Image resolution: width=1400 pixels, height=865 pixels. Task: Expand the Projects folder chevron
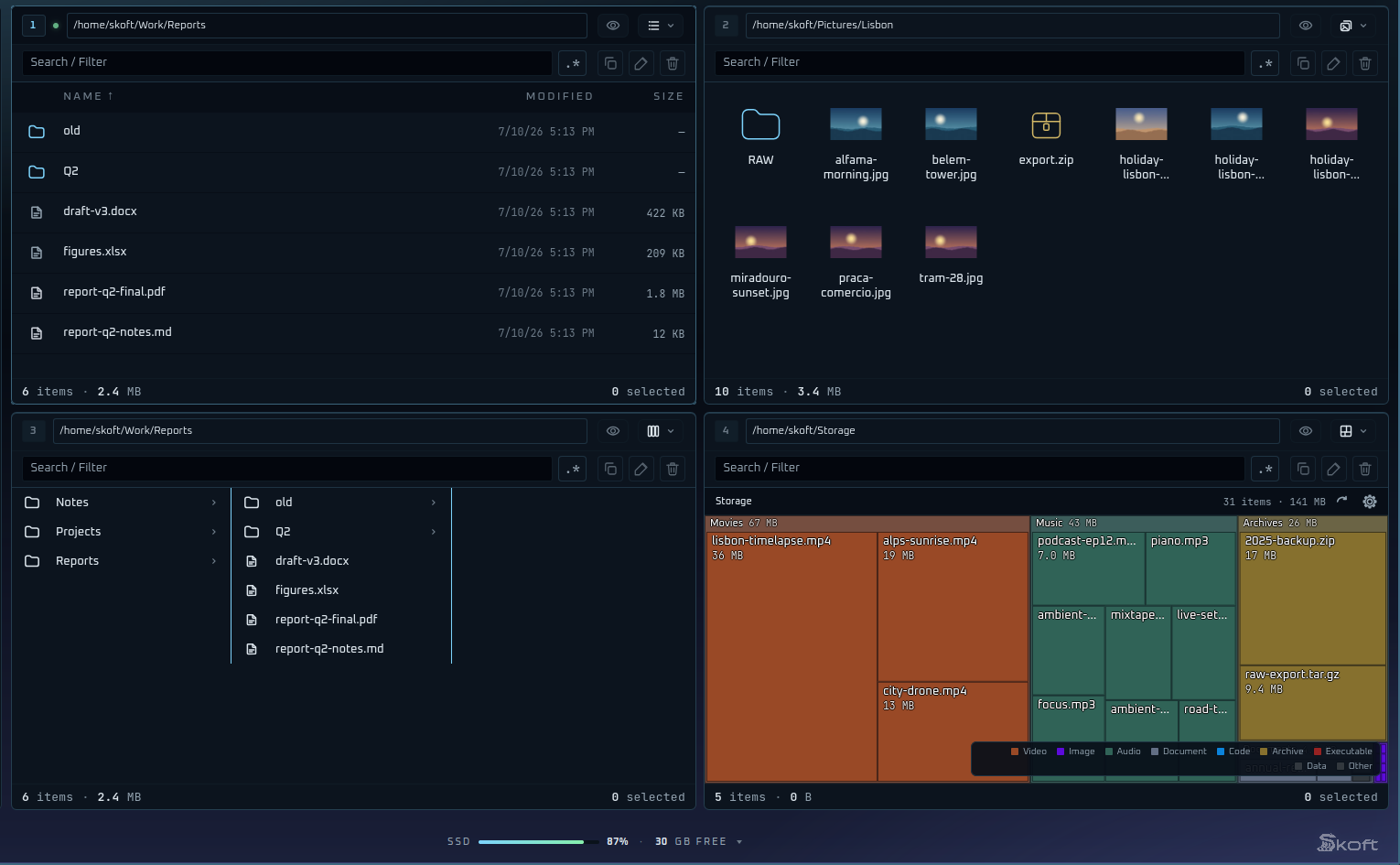point(214,532)
